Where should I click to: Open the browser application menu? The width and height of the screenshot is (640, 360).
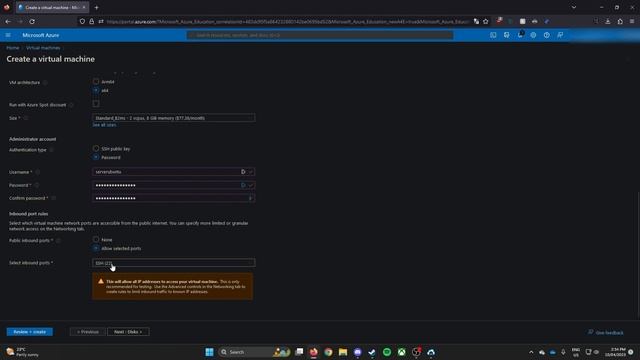tap(632, 21)
